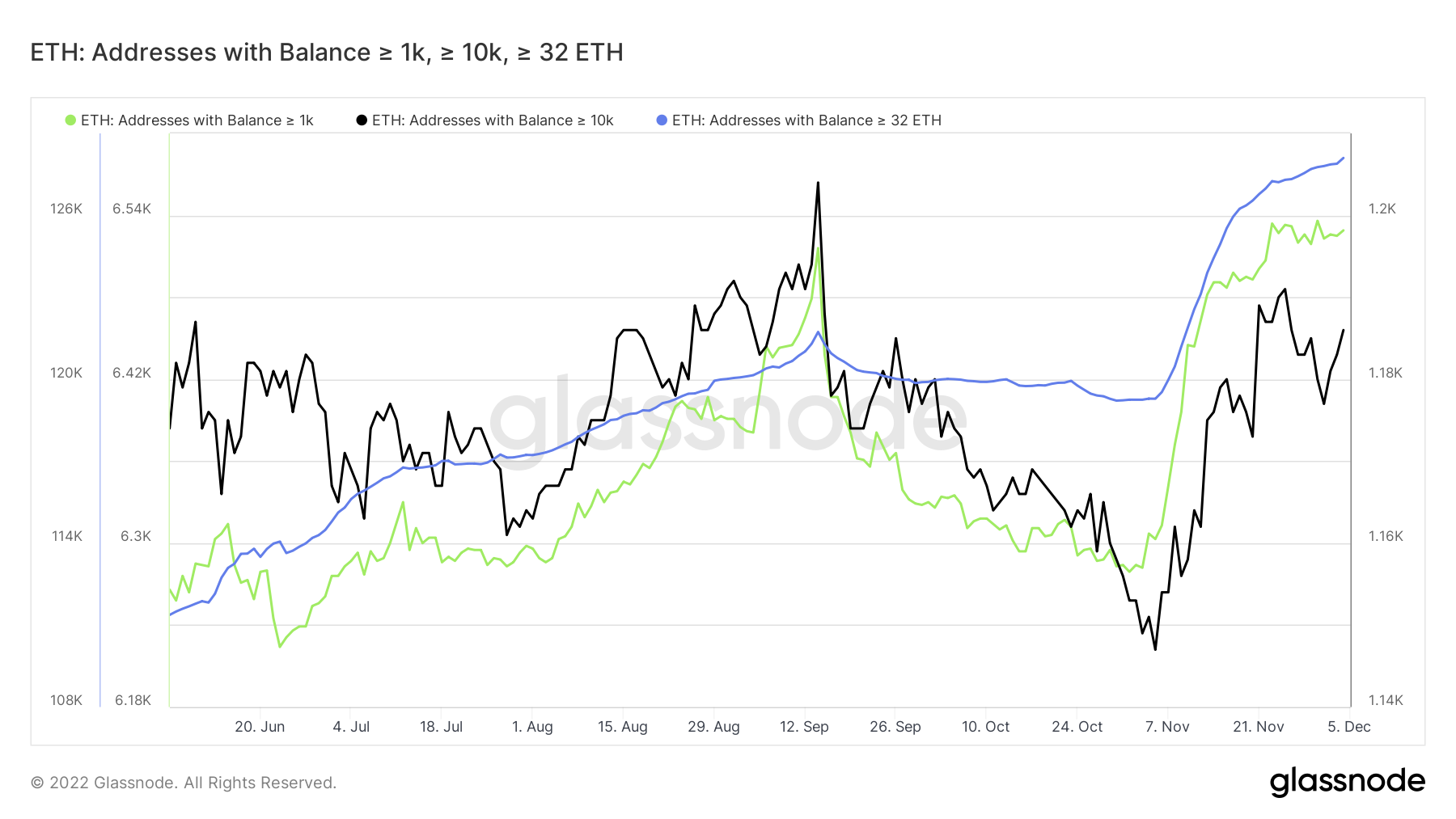
Task: Open the Glassnode copyright notice text
Action: pyautogui.click(x=184, y=783)
